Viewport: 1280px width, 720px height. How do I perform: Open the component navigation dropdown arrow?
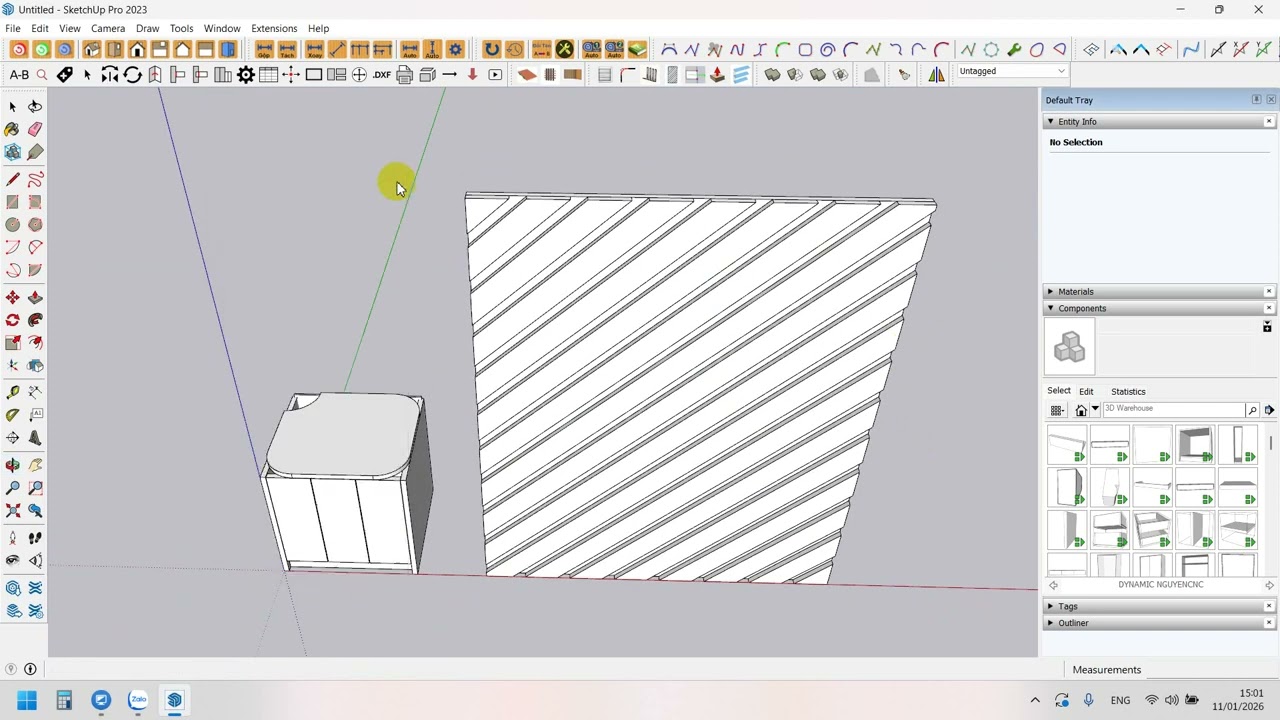click(x=1095, y=409)
